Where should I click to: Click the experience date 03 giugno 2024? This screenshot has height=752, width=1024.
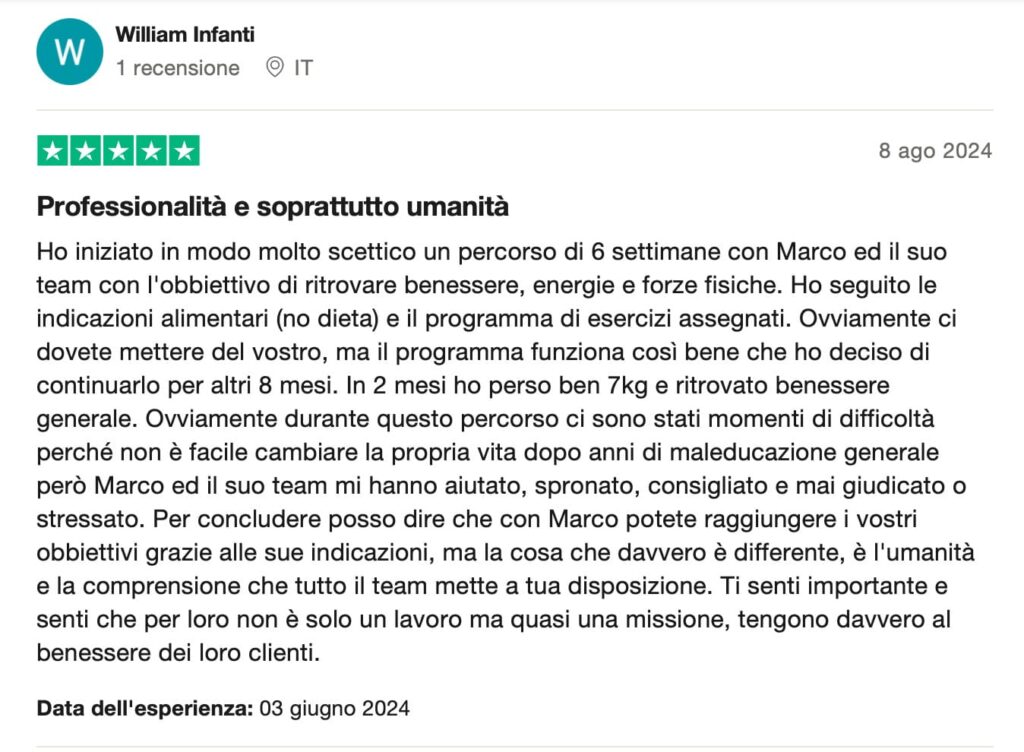pos(334,708)
